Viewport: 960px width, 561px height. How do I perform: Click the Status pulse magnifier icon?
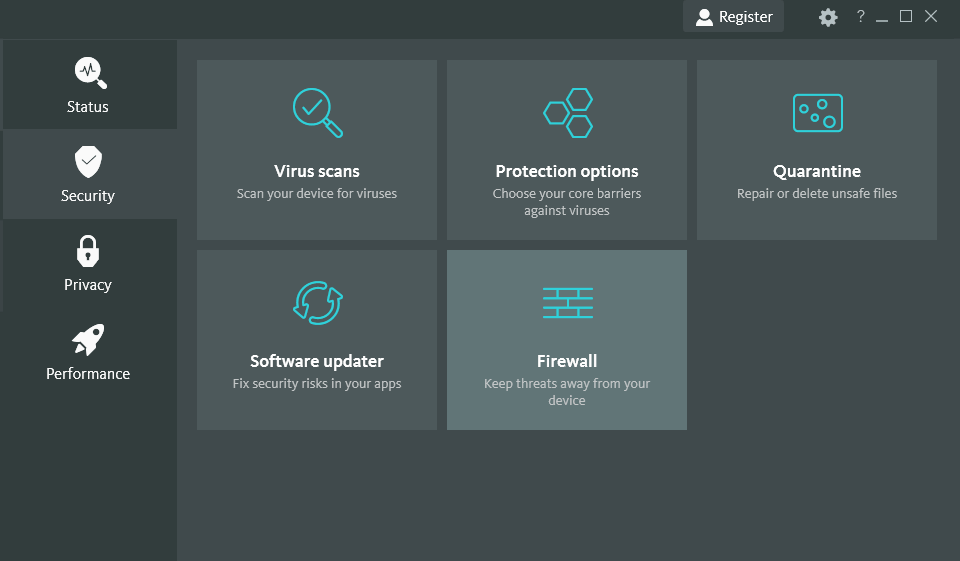click(89, 72)
